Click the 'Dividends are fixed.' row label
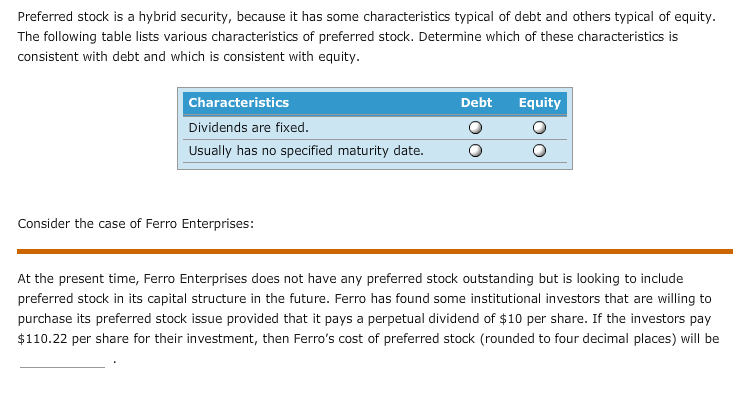745x408 pixels. pos(248,128)
